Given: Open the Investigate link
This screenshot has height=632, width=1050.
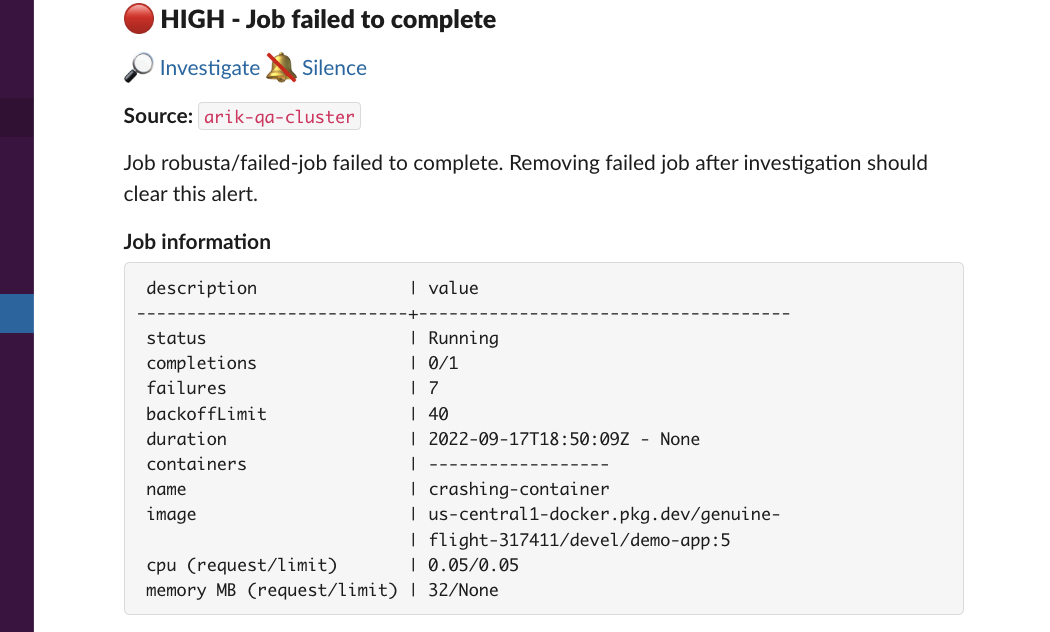Looking at the screenshot, I should click(x=209, y=68).
